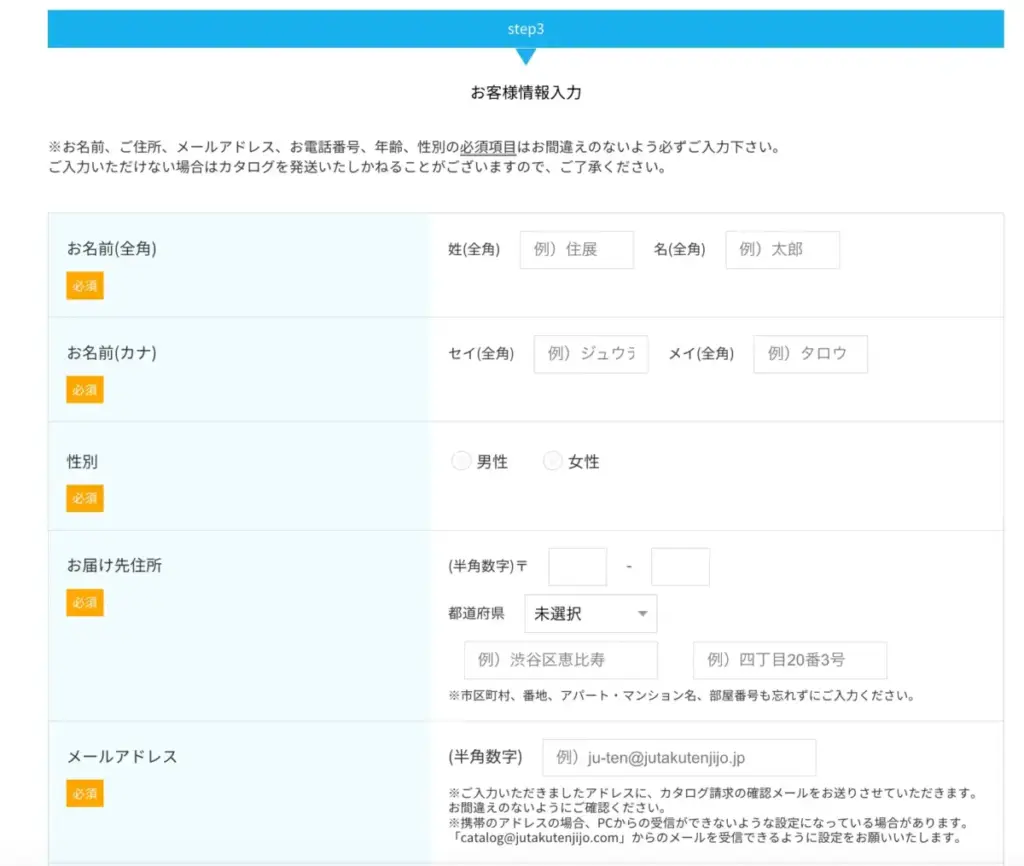Click the ※市区町村、番地 address hint note

(x=681, y=696)
